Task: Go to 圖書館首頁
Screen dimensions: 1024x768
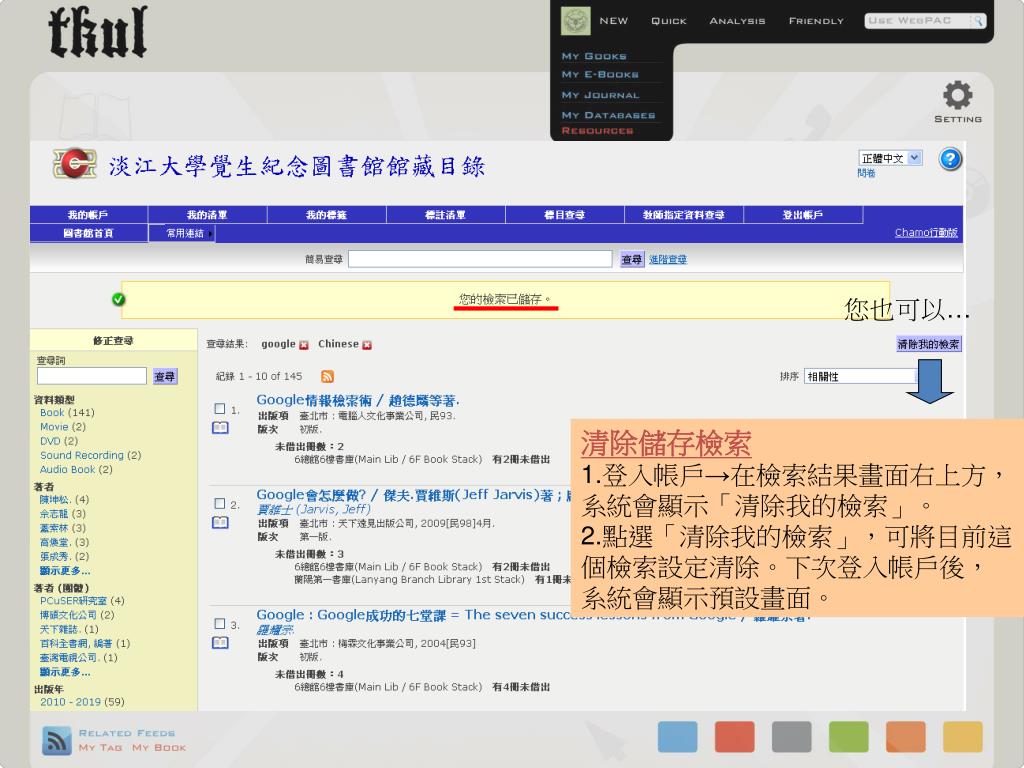Action: click(x=89, y=233)
